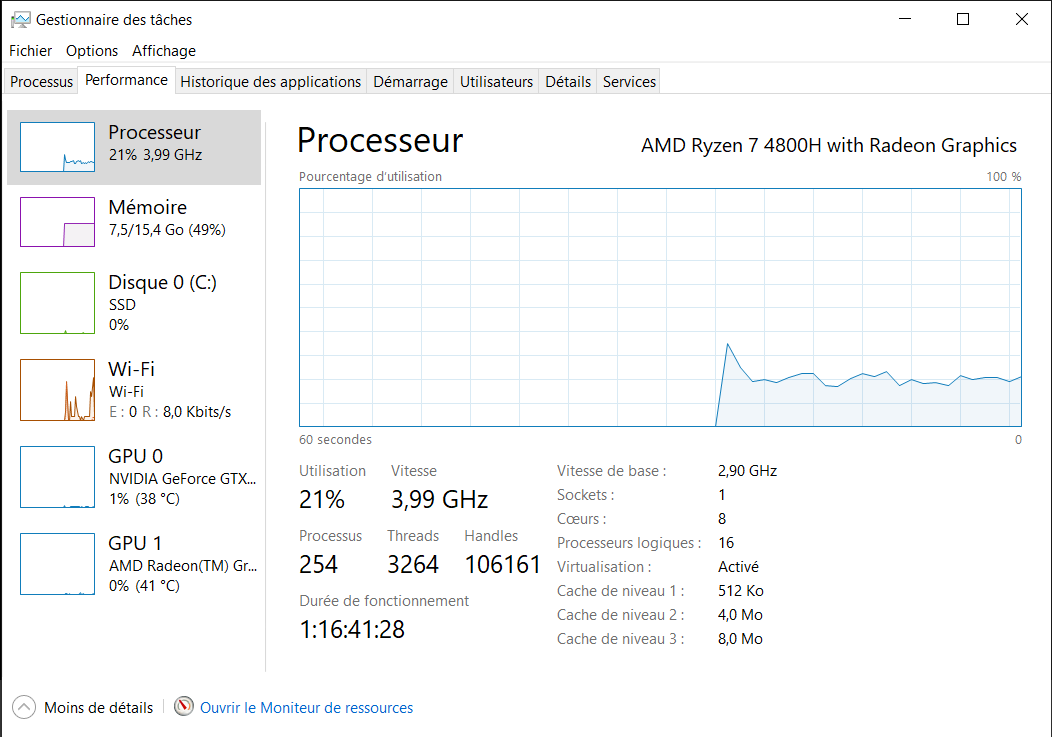The width and height of the screenshot is (1052, 737).
Task: Open the Fichier menu
Action: point(30,51)
